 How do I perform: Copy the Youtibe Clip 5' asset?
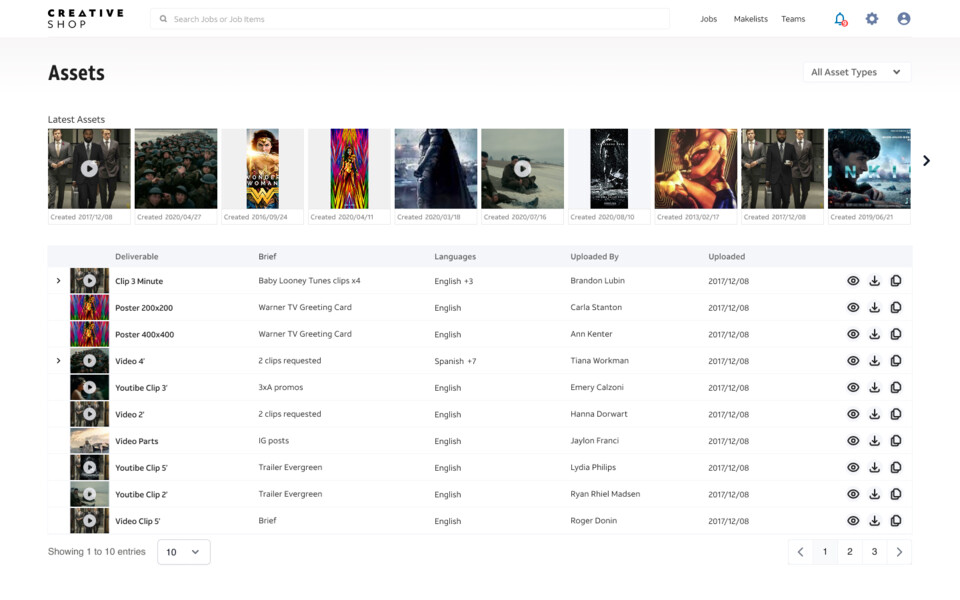(896, 468)
